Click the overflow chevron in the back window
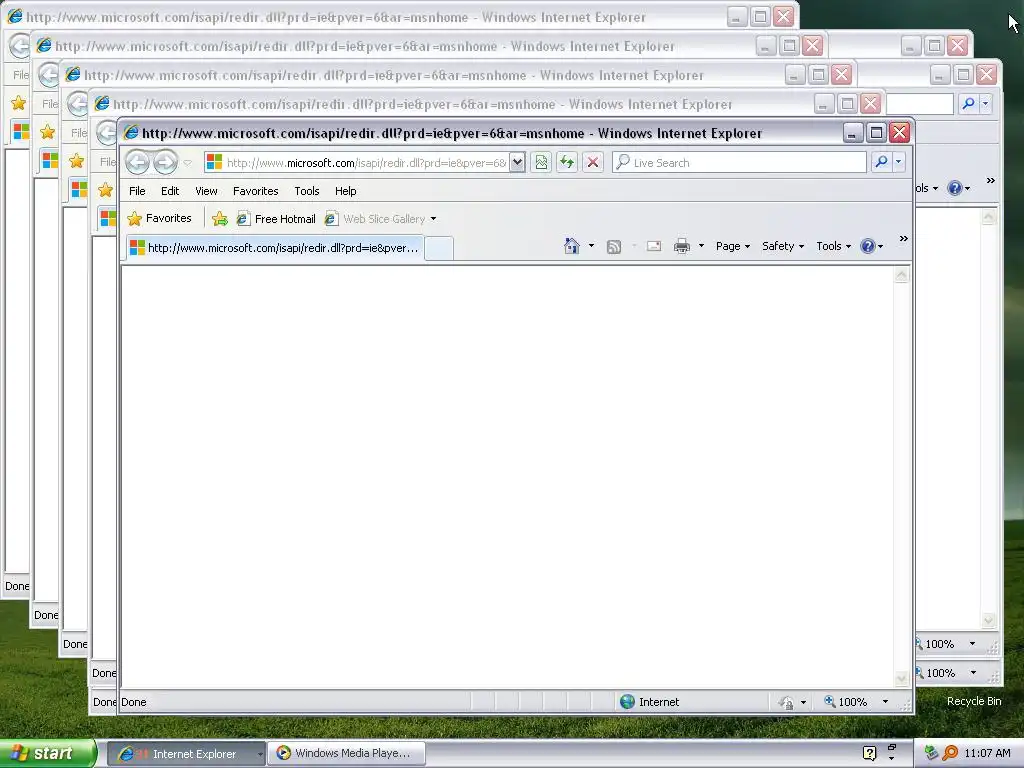Screen dimensions: 1024x768 click(991, 180)
